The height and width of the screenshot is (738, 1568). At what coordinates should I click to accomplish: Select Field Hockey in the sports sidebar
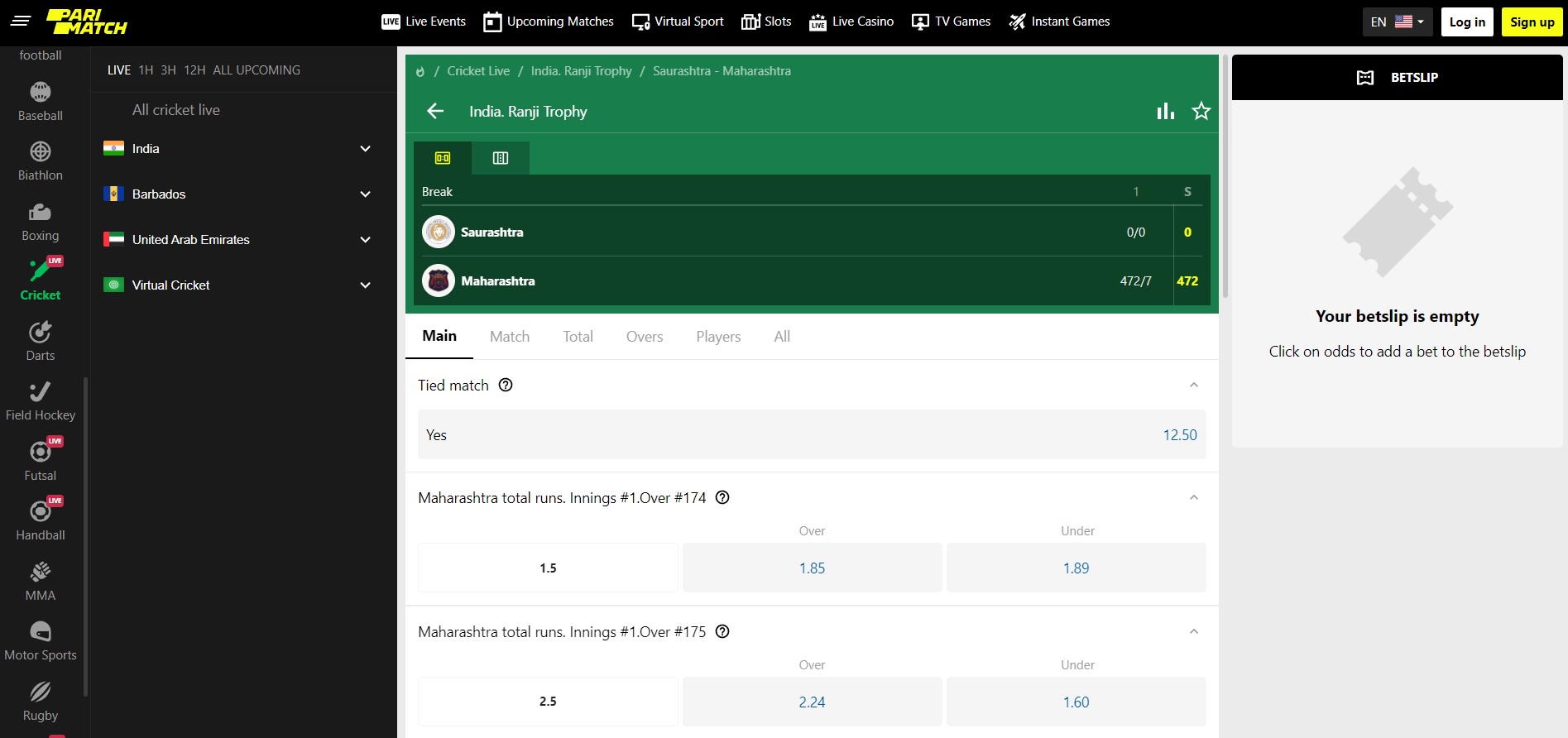pyautogui.click(x=41, y=402)
